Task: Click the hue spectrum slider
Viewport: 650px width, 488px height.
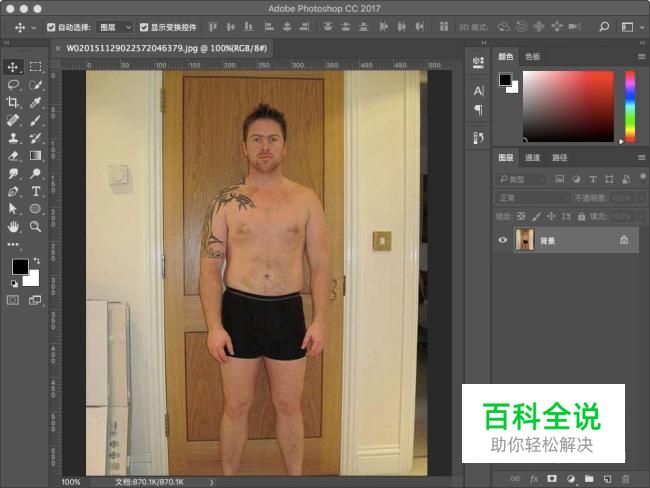Action: (630, 107)
